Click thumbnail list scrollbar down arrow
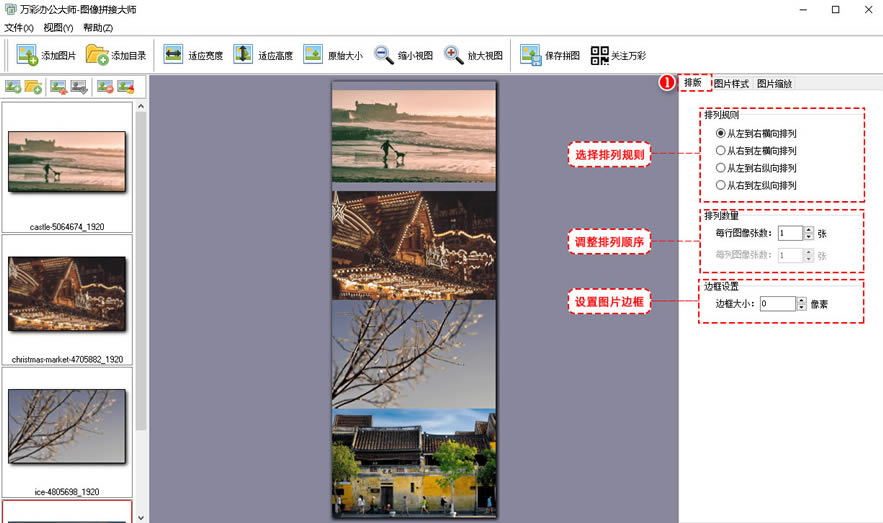883x523 pixels. (141, 517)
